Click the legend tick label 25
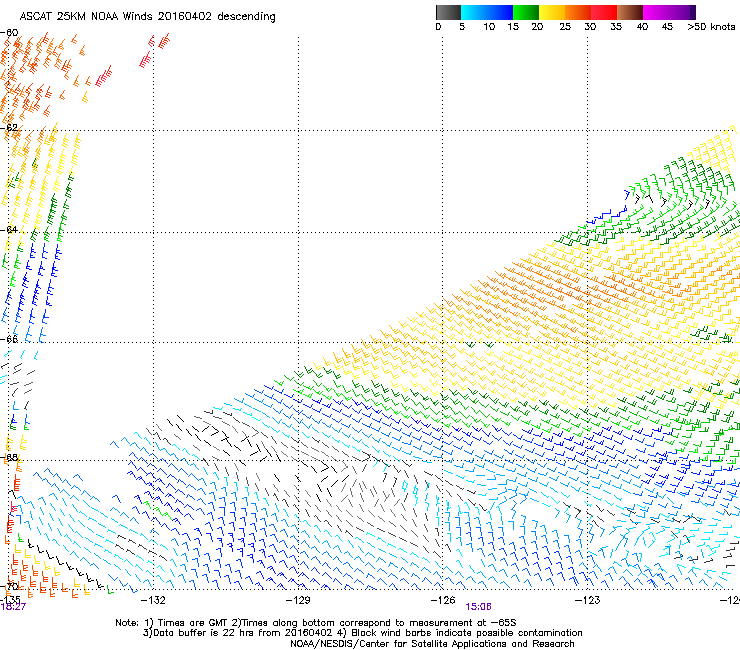The width and height of the screenshot is (740, 650). (565, 27)
